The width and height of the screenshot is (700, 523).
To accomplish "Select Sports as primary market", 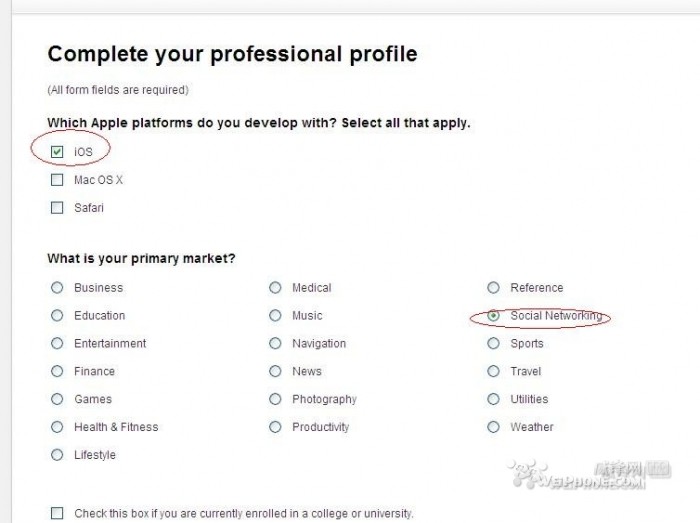I will (493, 343).
